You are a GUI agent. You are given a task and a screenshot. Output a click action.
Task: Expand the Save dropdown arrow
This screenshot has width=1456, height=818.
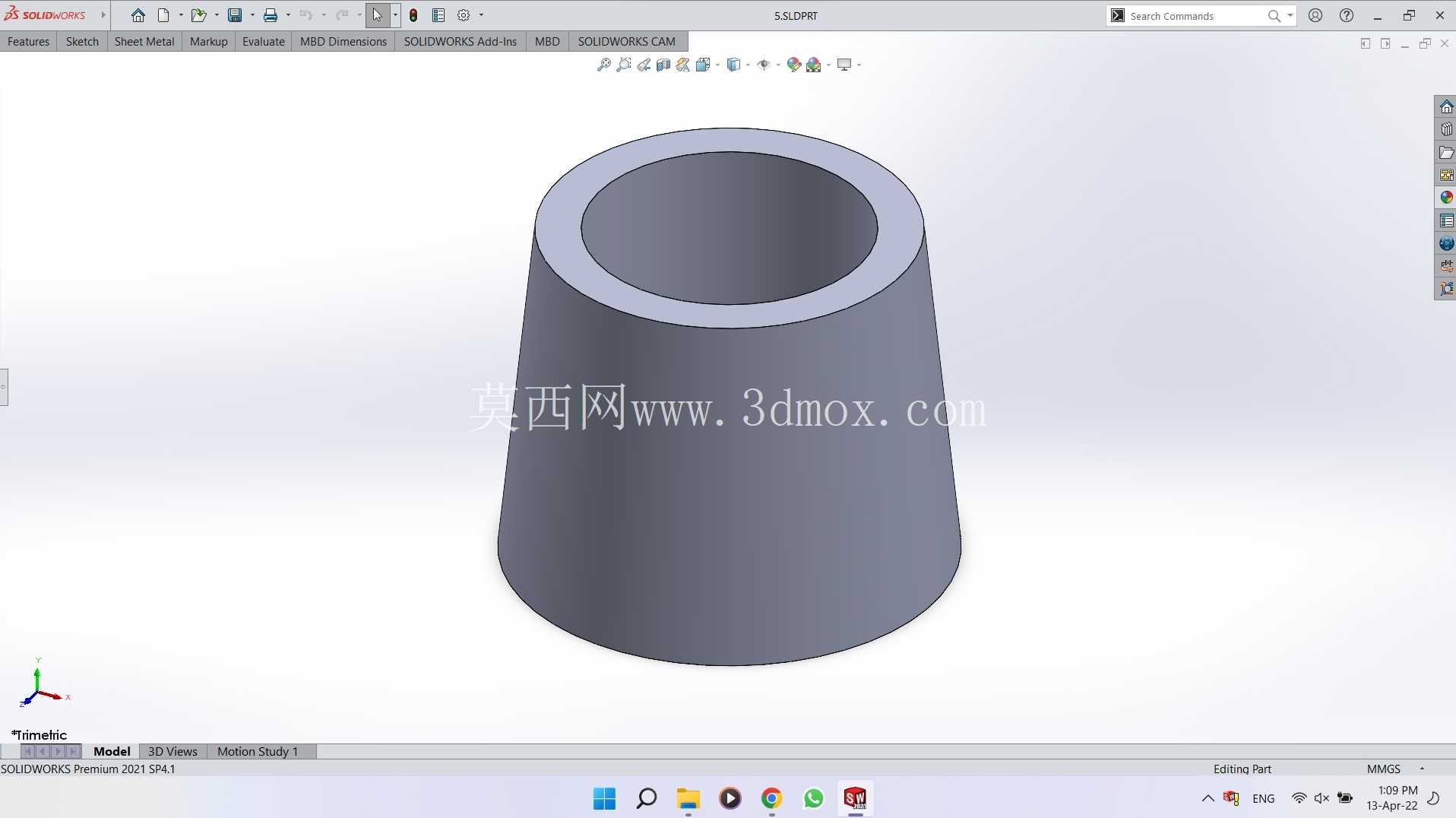tap(252, 15)
